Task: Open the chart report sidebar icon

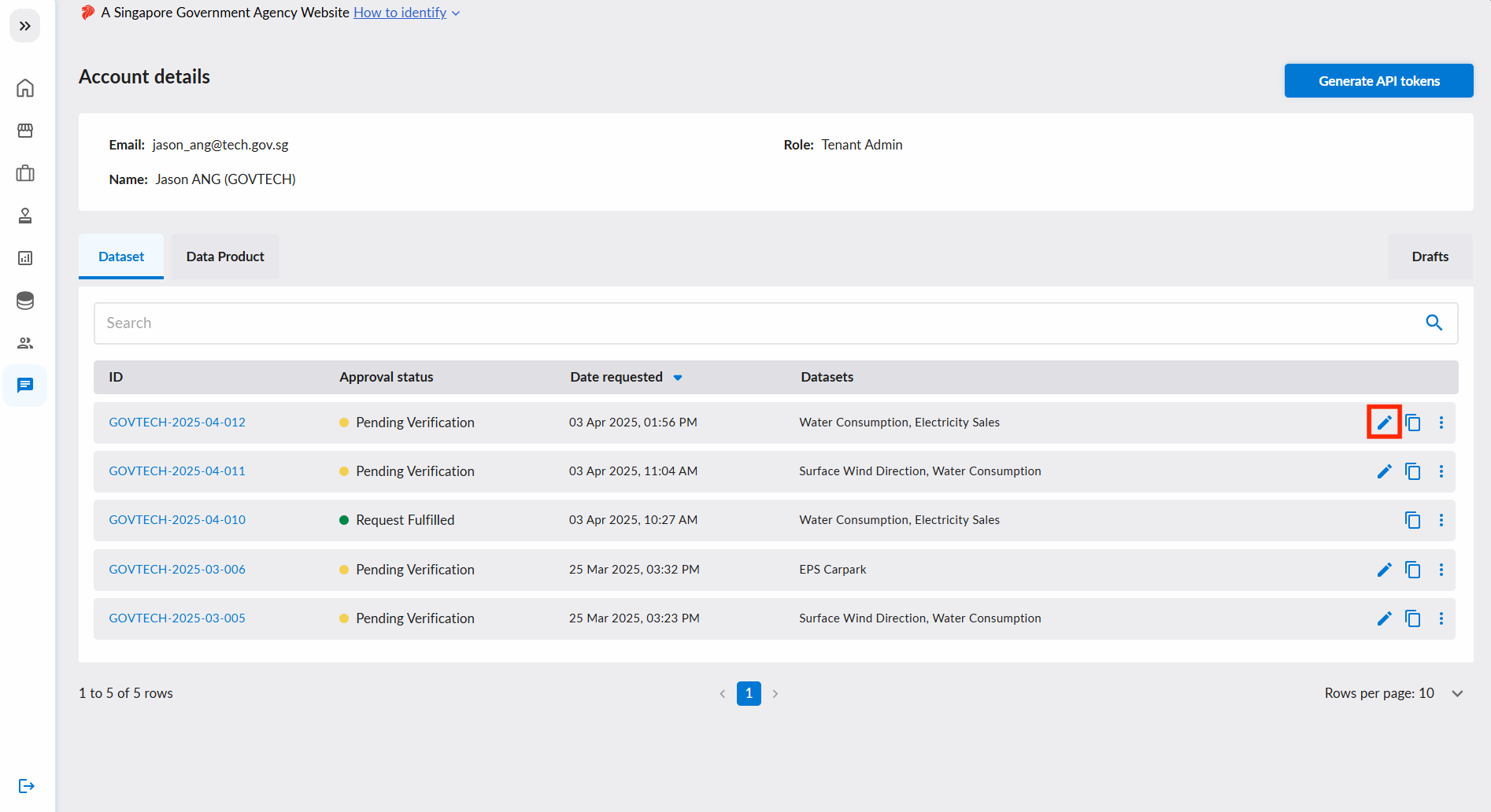Action: (25, 258)
